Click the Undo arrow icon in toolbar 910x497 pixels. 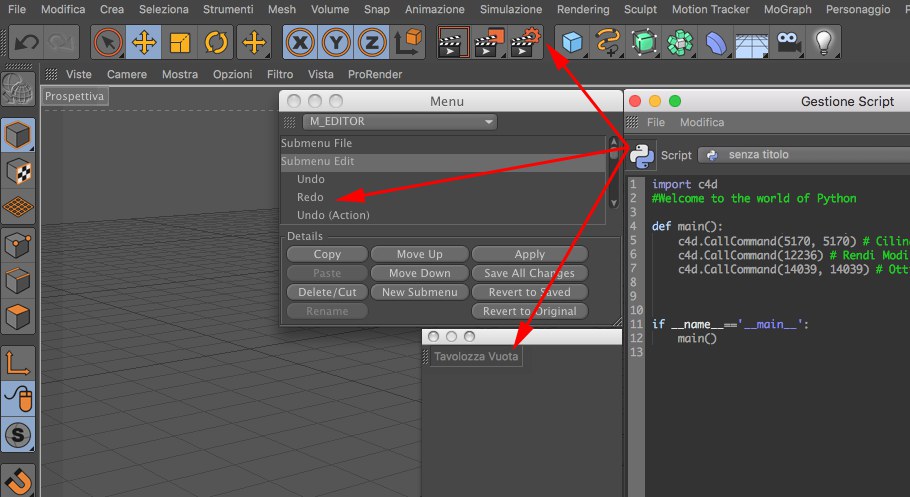[x=26, y=42]
